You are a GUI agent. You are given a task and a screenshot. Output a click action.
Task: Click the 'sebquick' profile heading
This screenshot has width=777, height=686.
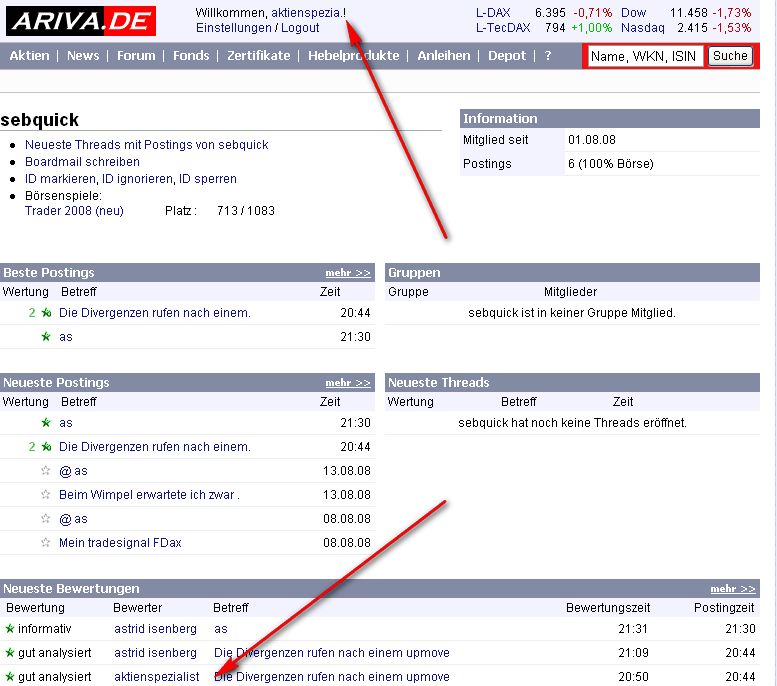40,120
